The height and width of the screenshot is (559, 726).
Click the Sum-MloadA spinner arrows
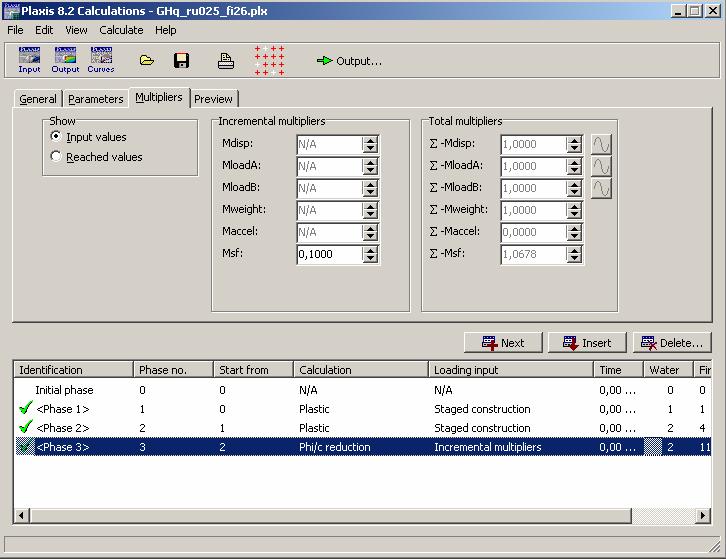(x=574, y=166)
